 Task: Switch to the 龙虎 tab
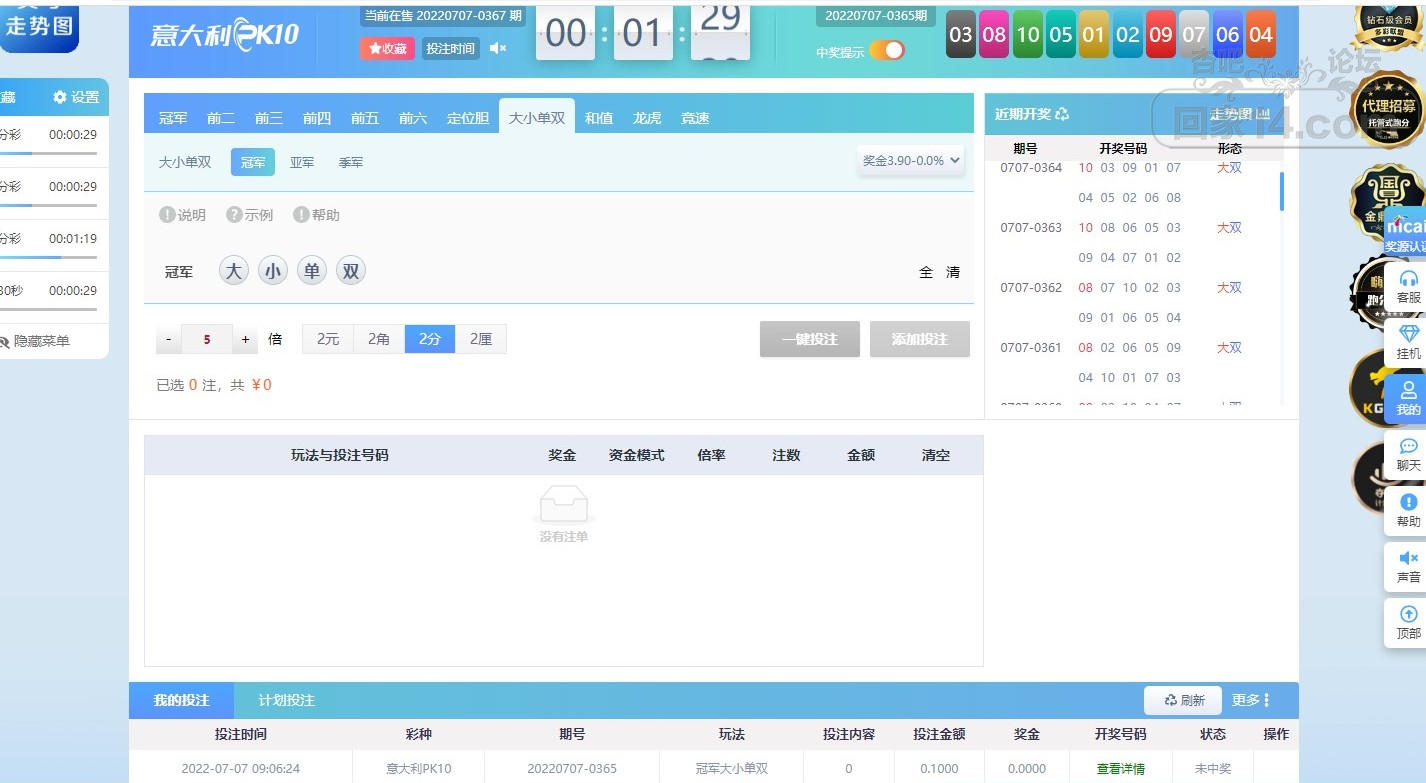(x=647, y=118)
